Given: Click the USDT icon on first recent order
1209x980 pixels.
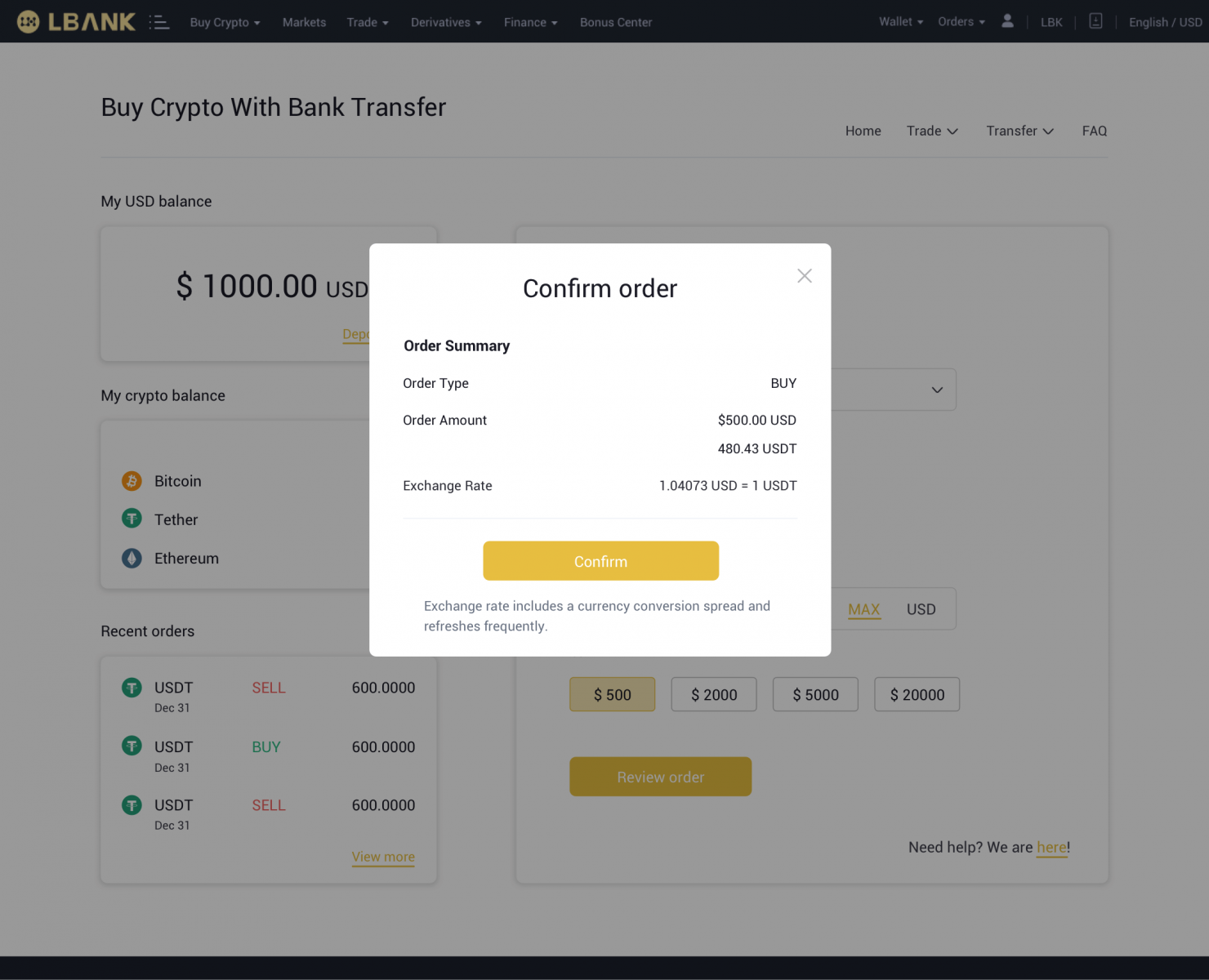Looking at the screenshot, I should [132, 688].
